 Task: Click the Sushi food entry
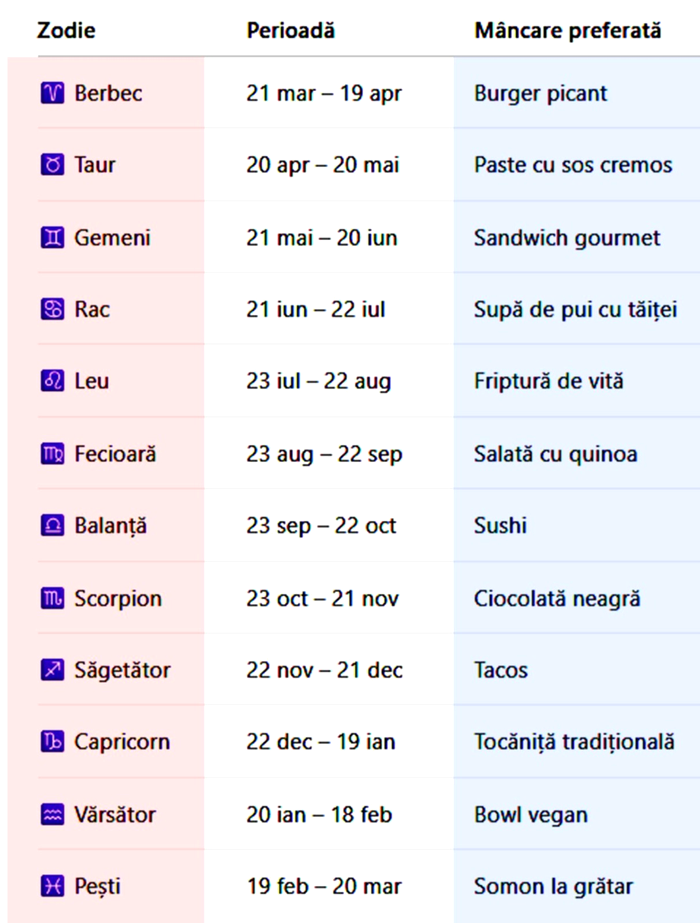click(500, 526)
